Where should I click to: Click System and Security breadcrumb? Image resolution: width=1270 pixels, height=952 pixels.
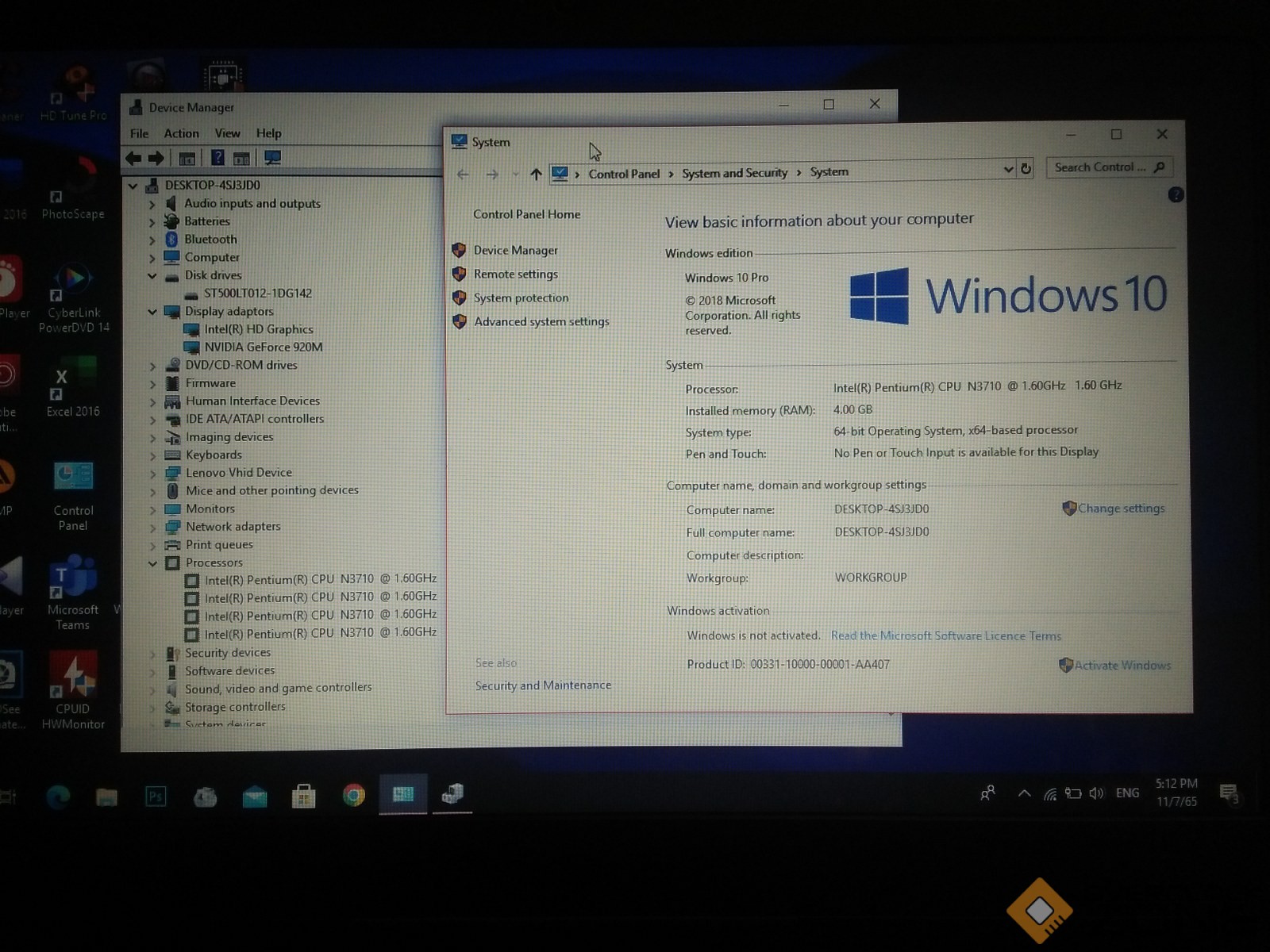734,173
